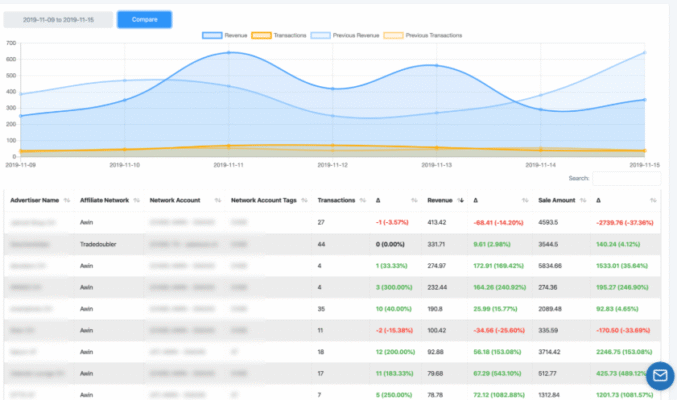The image size is (677, 400).
Task: Sort by Network Account Tags icon
Action: (303, 200)
